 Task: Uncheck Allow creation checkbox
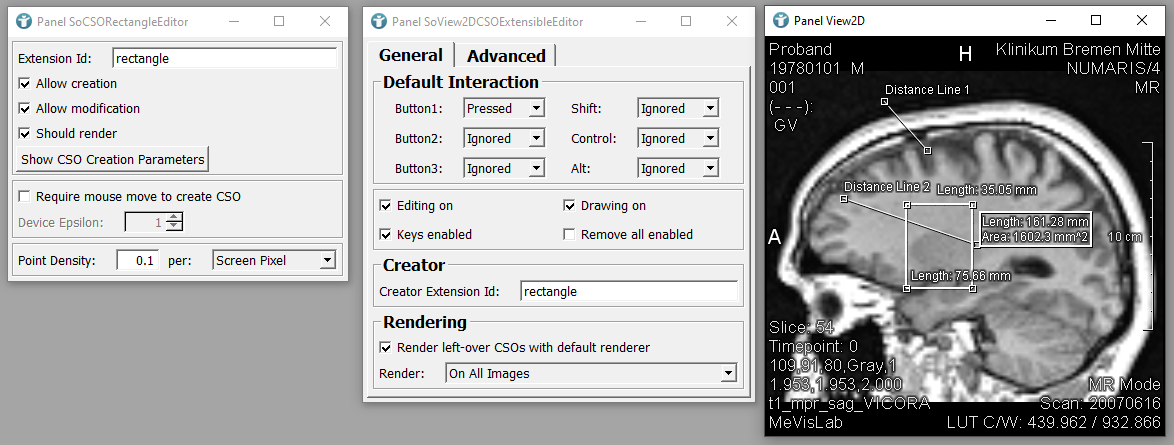pyautogui.click(x=25, y=84)
